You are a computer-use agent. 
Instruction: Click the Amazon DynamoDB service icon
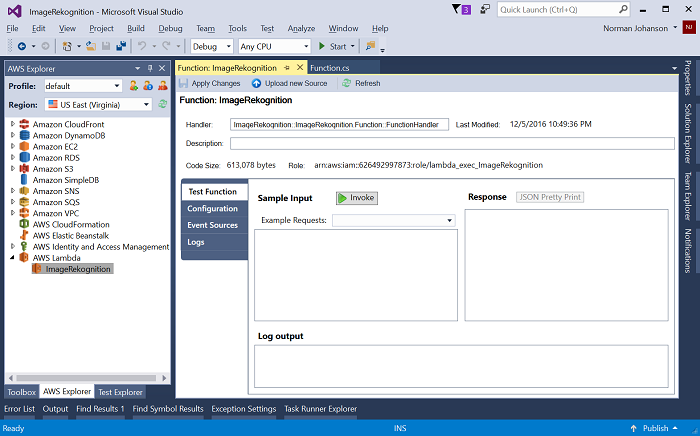pyautogui.click(x=25, y=135)
